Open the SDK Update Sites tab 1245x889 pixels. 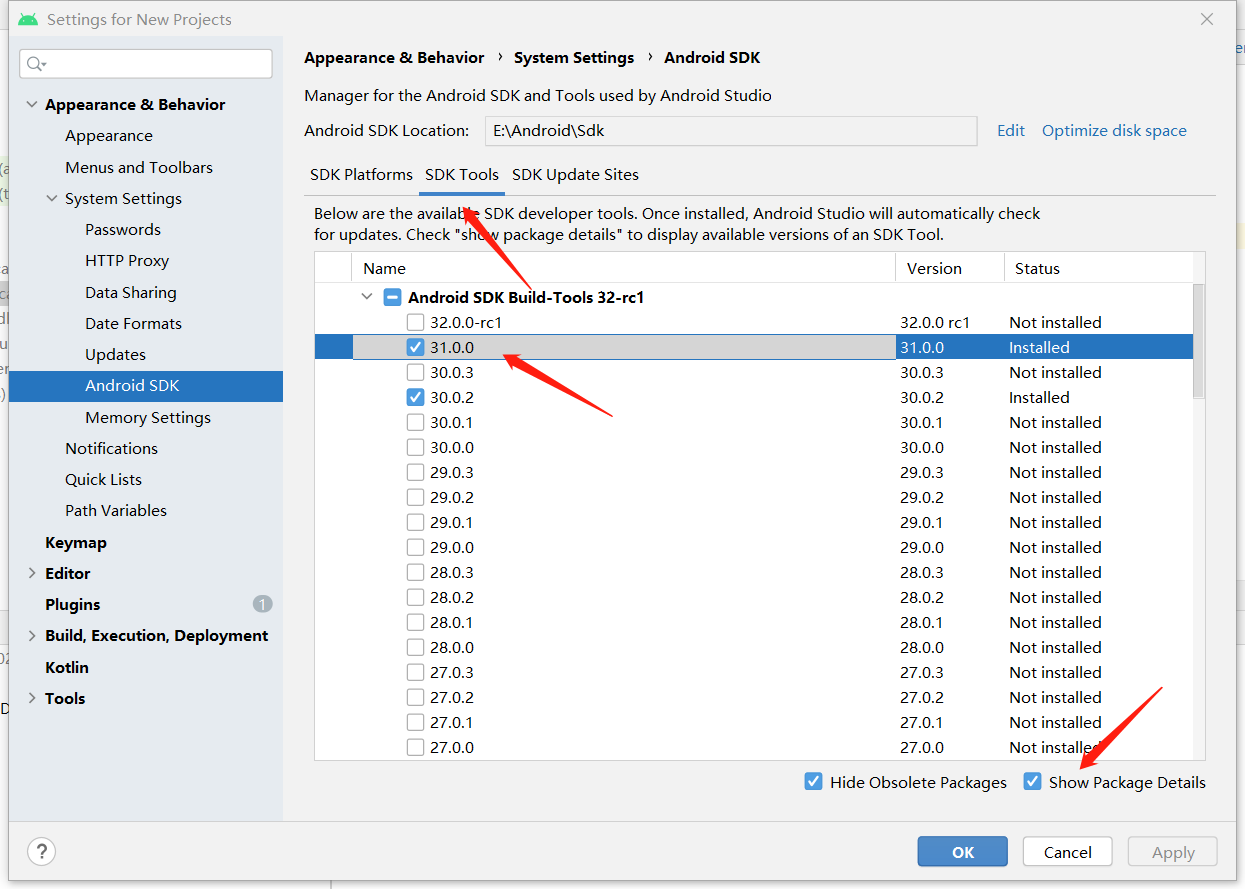[x=575, y=174]
